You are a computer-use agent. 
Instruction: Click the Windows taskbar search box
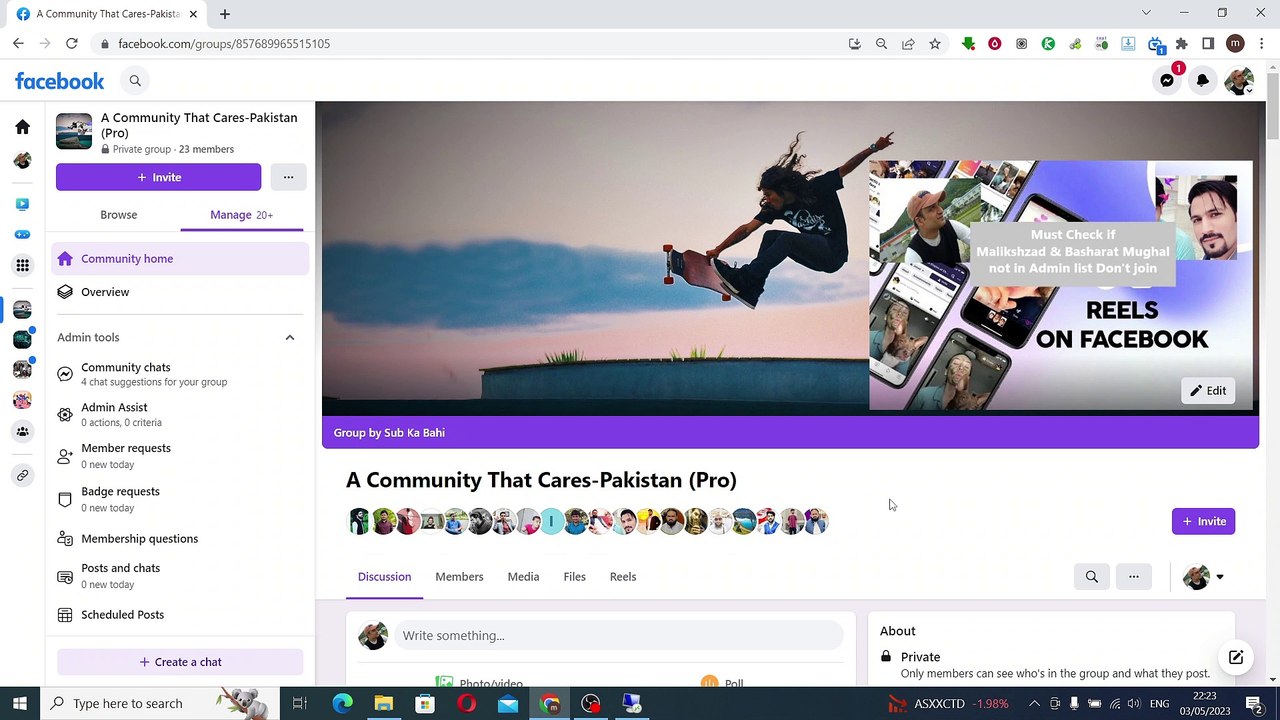tap(159, 704)
